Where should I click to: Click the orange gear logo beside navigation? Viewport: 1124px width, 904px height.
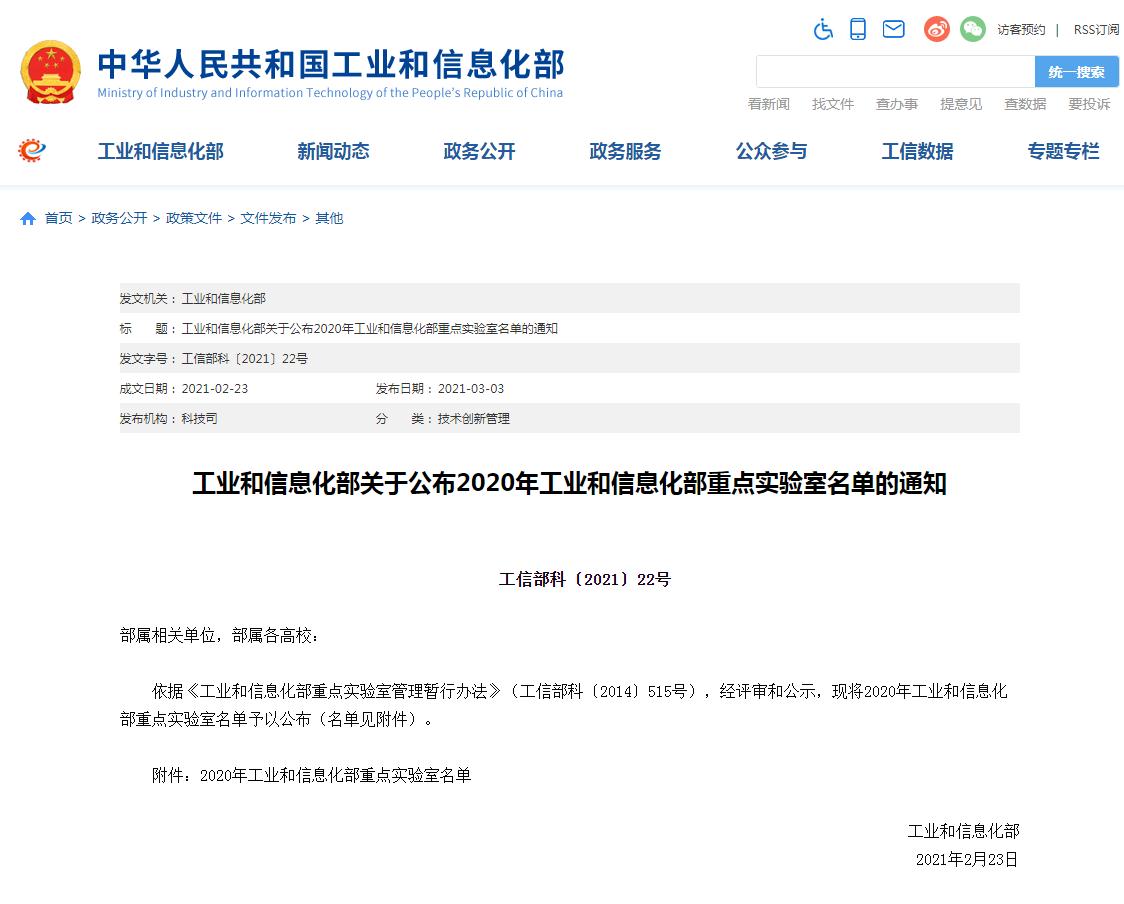click(32, 151)
